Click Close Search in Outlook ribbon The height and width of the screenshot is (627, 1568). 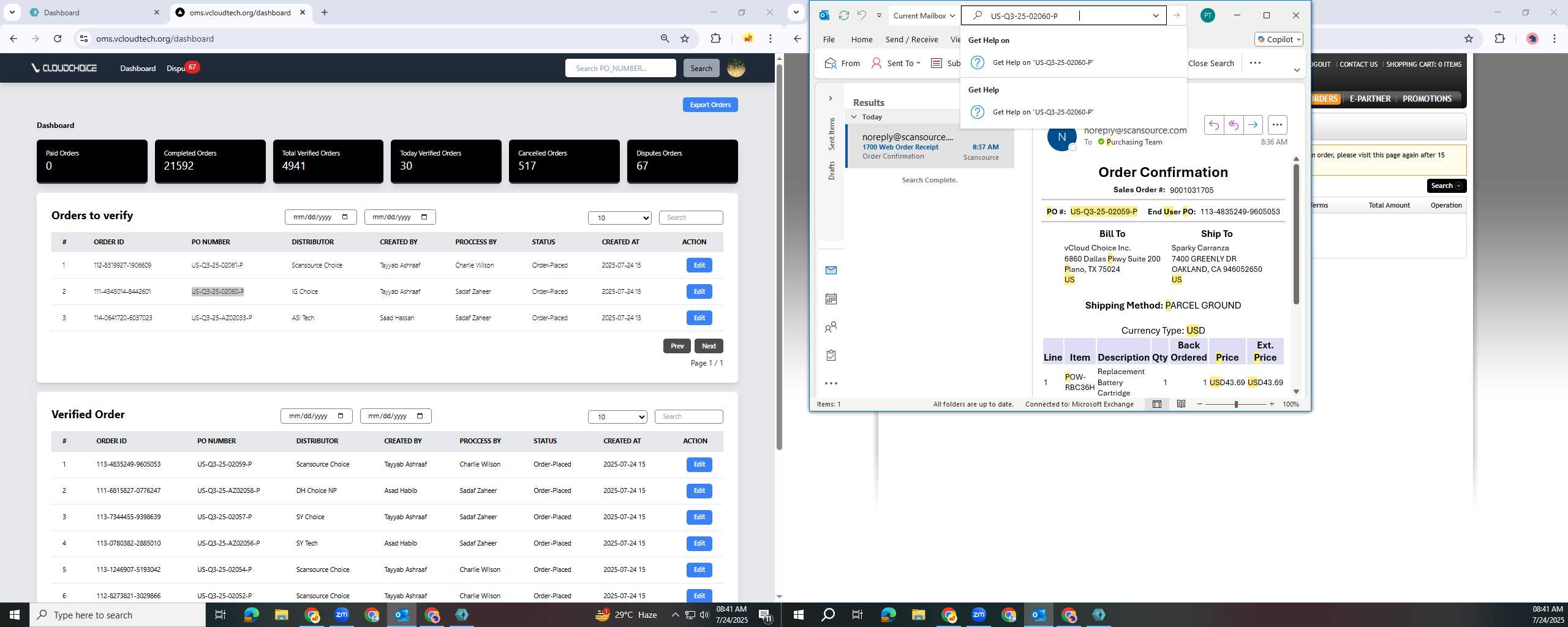(1210, 63)
